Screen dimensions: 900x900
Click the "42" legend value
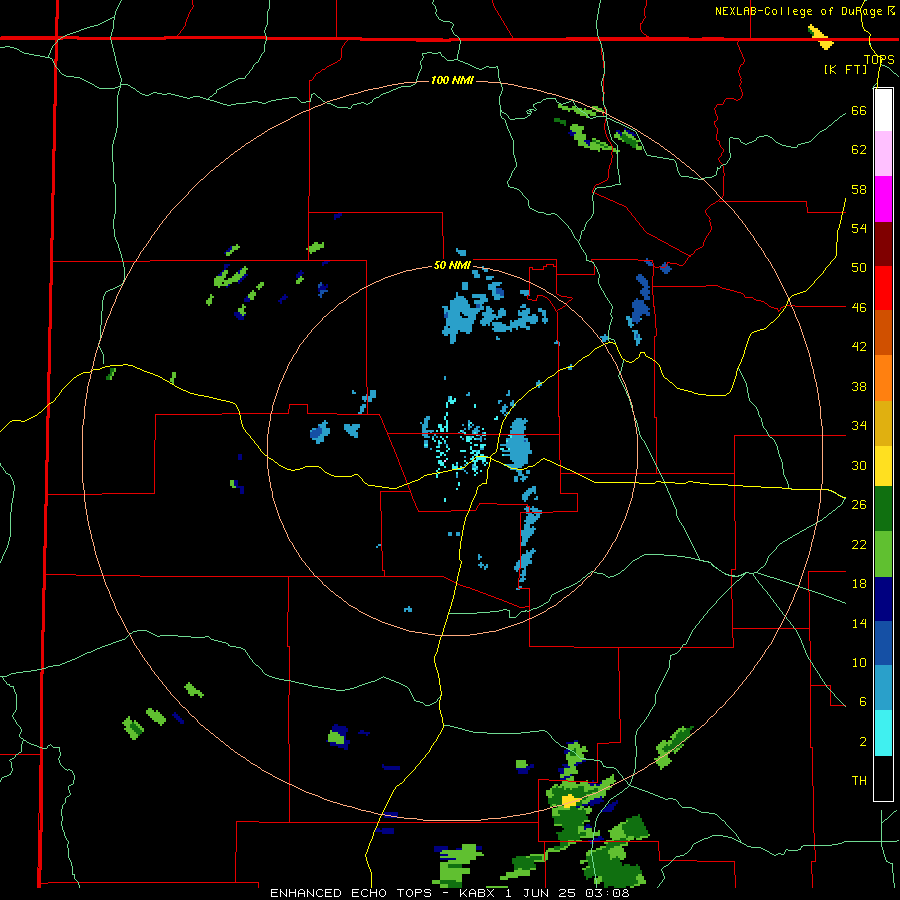coord(859,347)
